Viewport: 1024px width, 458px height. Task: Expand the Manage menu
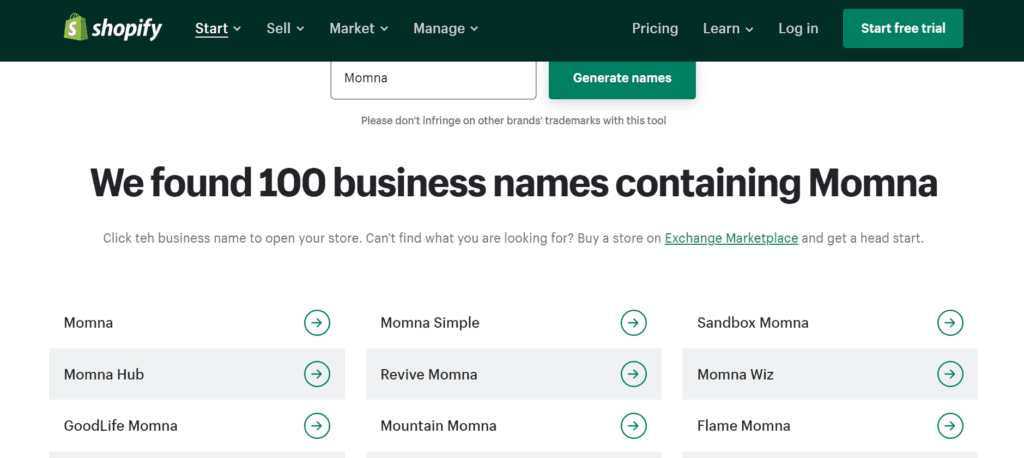coord(446,29)
